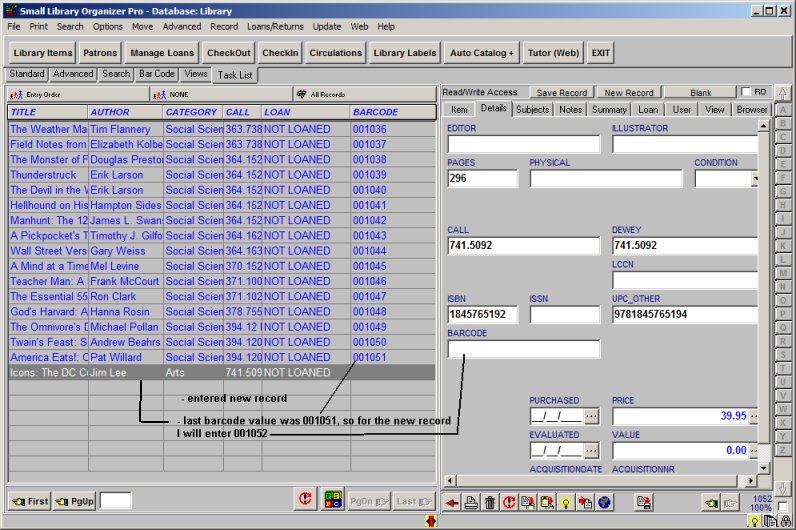796x530 pixels.
Task: Click the ellipsis button beside VALUE 0.00
Action: click(x=754, y=451)
